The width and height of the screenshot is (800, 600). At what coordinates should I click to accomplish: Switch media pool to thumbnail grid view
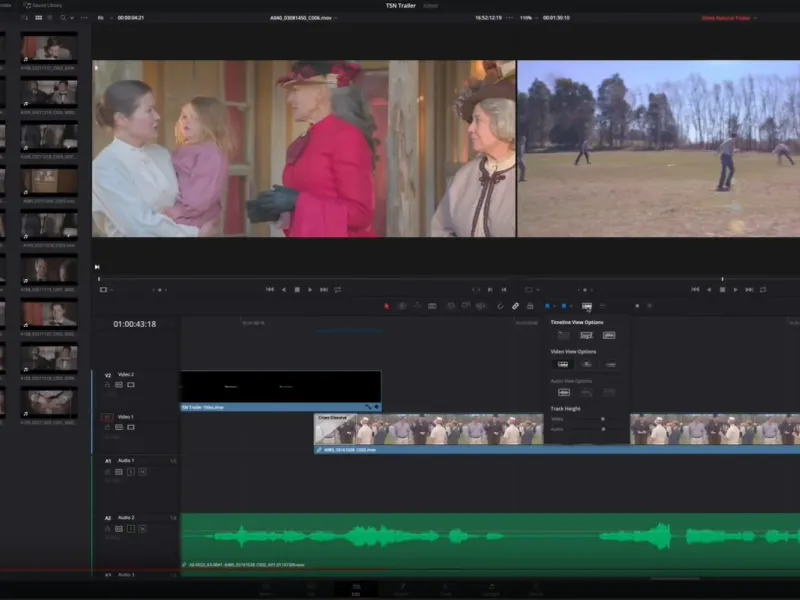[38, 18]
